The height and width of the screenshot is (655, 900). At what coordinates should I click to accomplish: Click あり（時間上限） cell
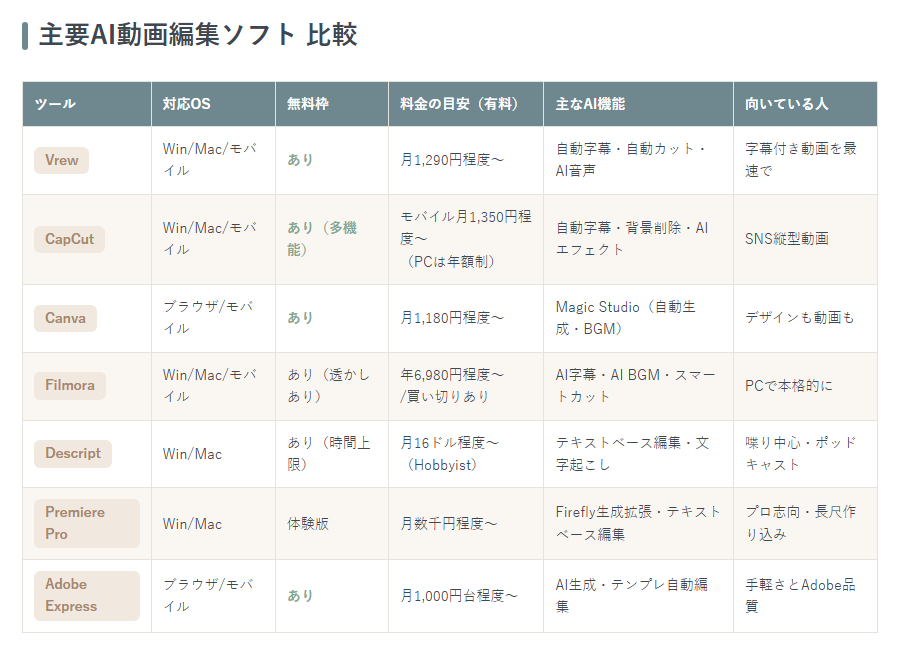tap(332, 454)
